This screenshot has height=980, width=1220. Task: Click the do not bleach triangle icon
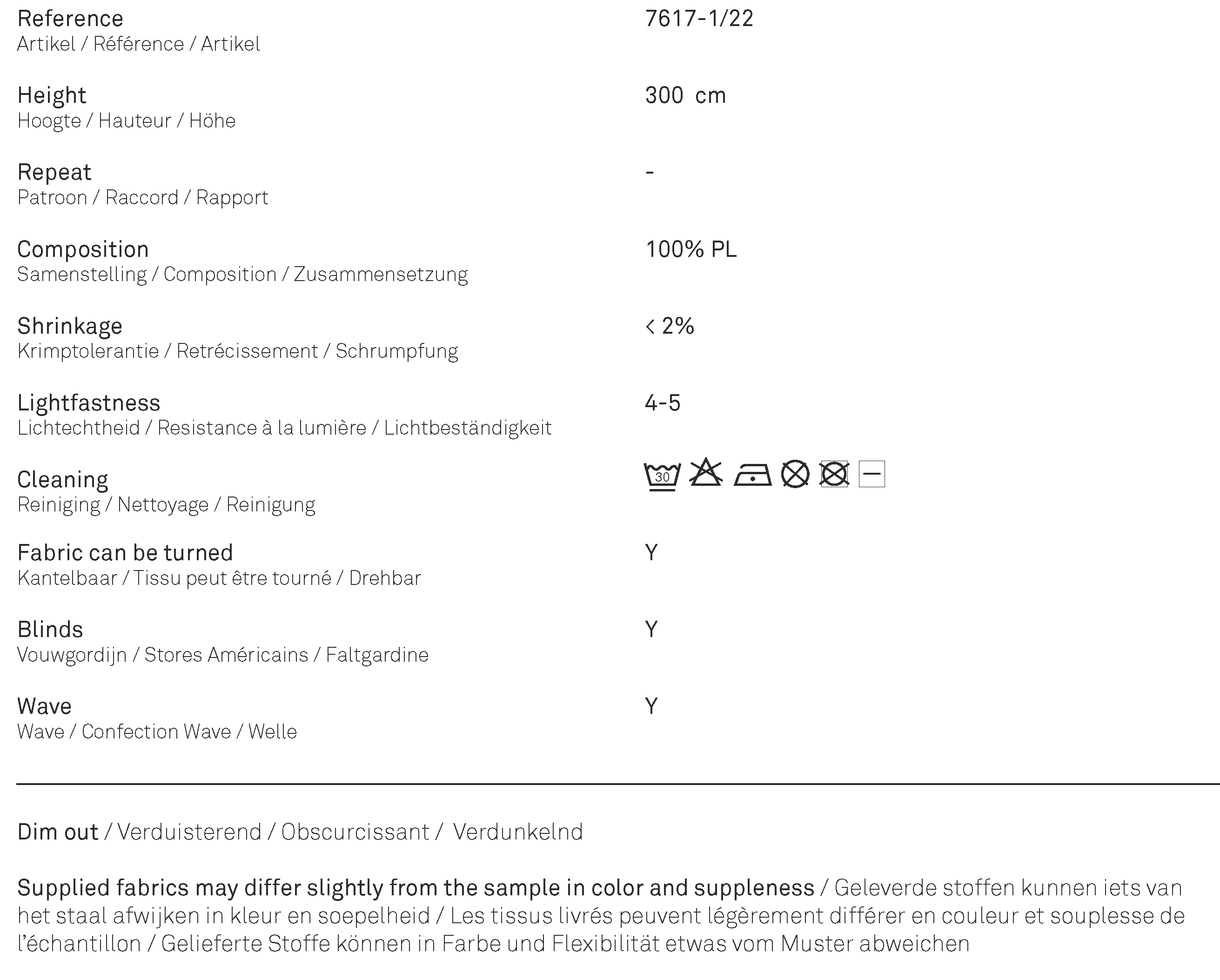point(706,472)
